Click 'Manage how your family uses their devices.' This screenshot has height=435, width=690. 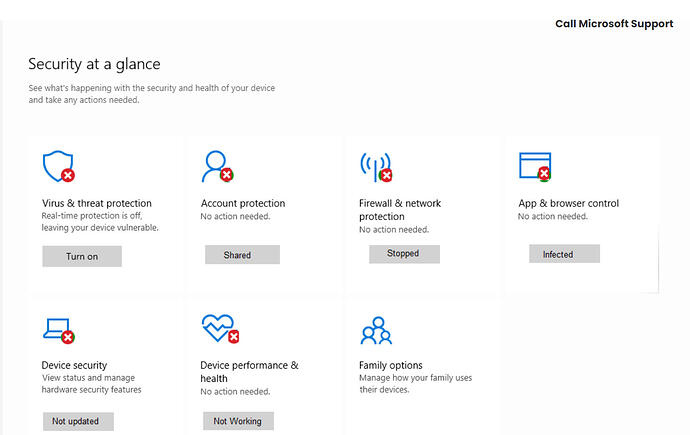pyautogui.click(x=415, y=384)
